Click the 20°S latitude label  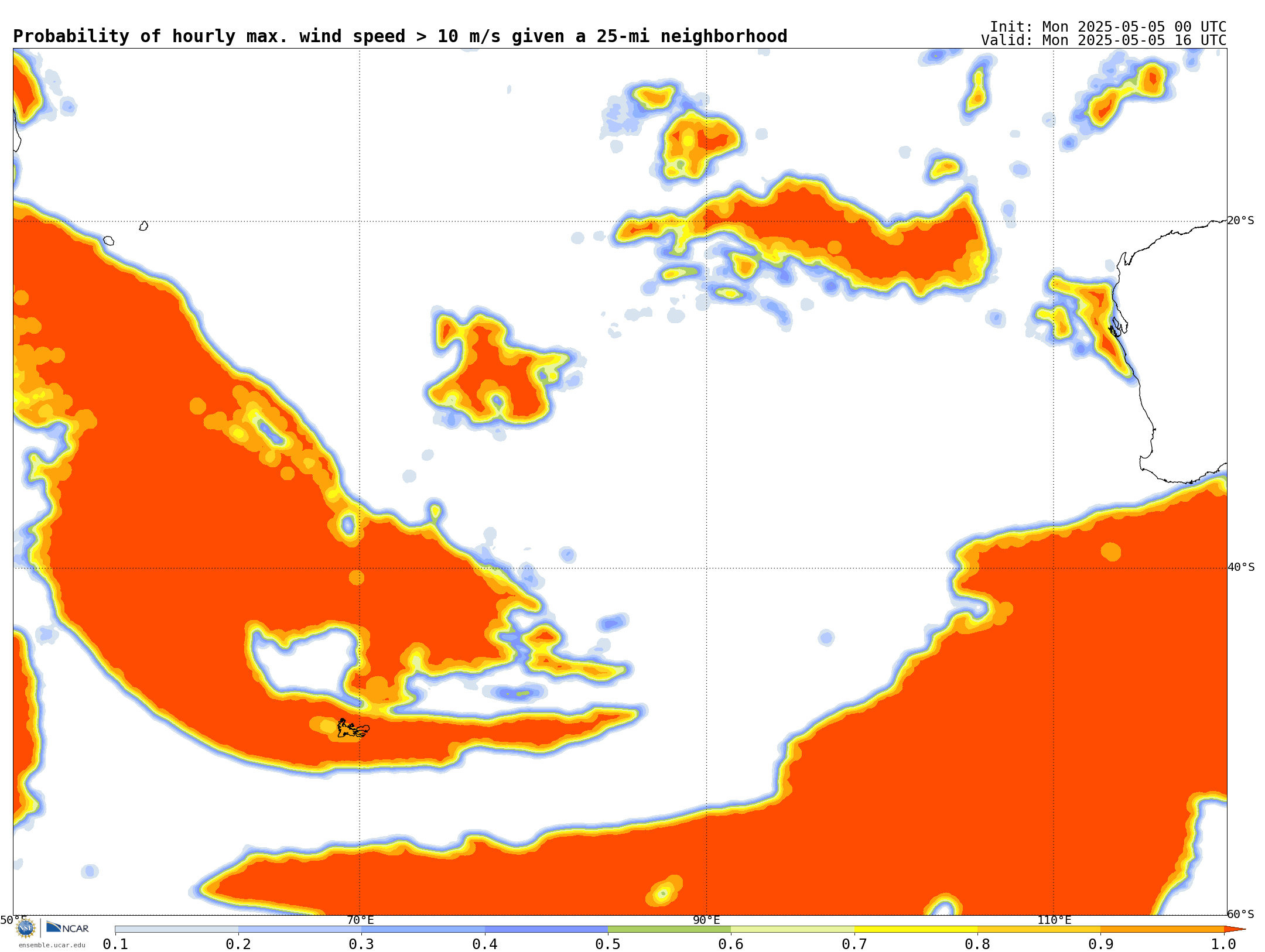[x=1241, y=221]
